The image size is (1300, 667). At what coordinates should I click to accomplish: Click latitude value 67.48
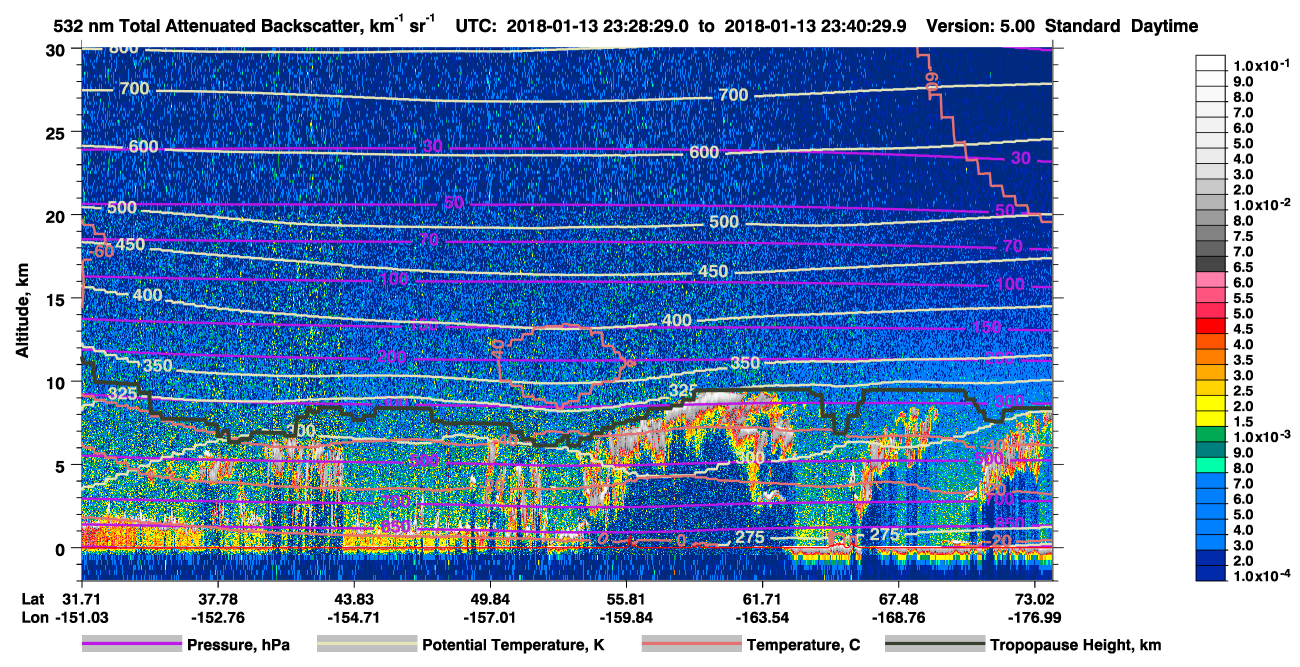tap(899, 598)
